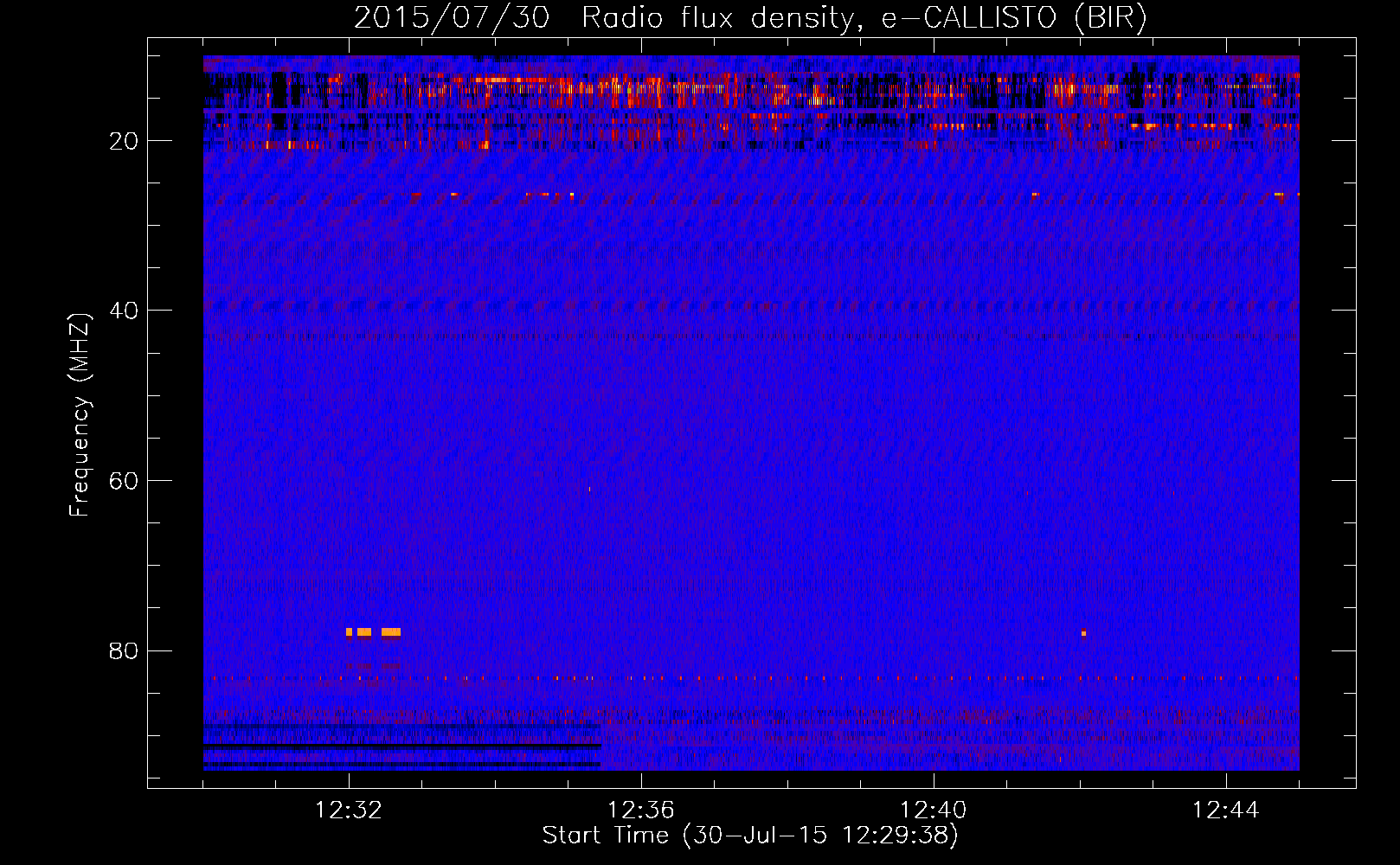This screenshot has width=1400, height=865.
Task: Select the 12:32 time tick label
Action: point(349,811)
